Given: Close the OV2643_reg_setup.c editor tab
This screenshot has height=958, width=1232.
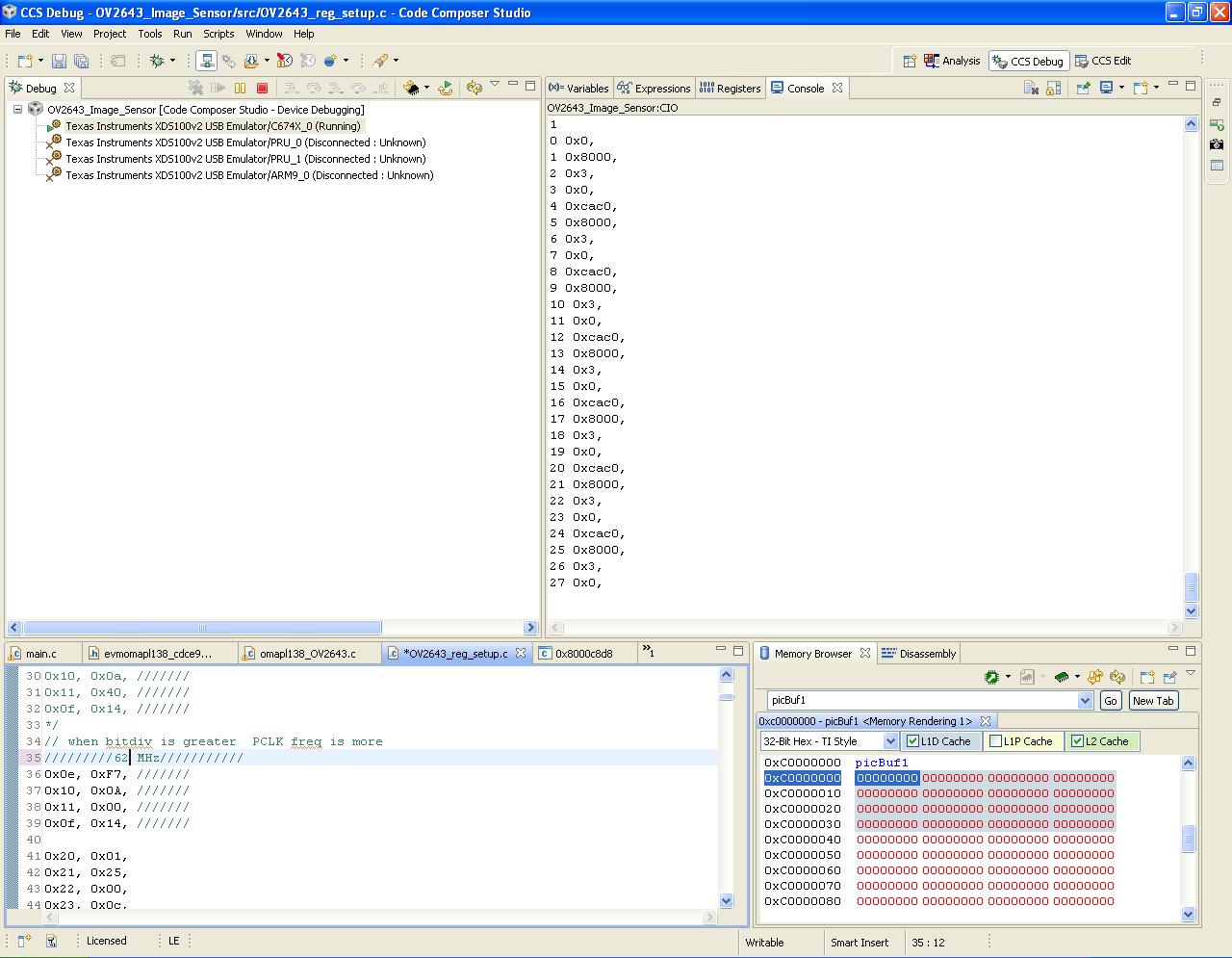Looking at the screenshot, I should click(521, 653).
